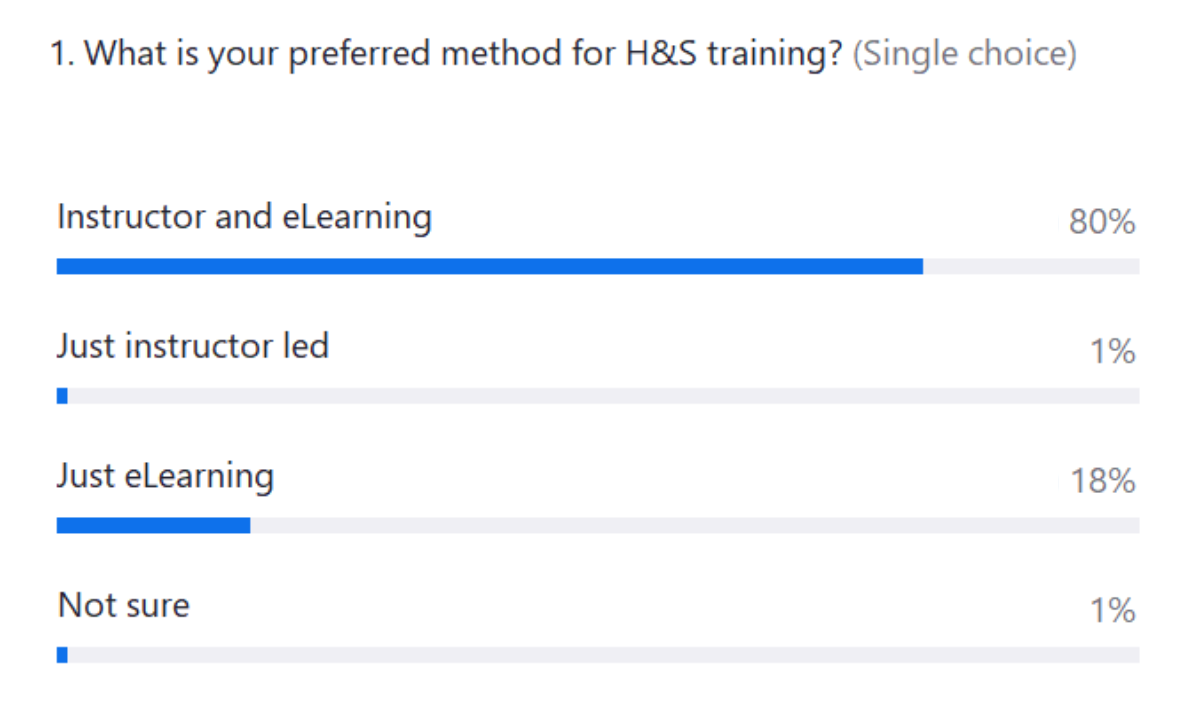Click the small blue bar under 'Not sure'
The height and width of the screenshot is (712, 1200).
(62, 655)
